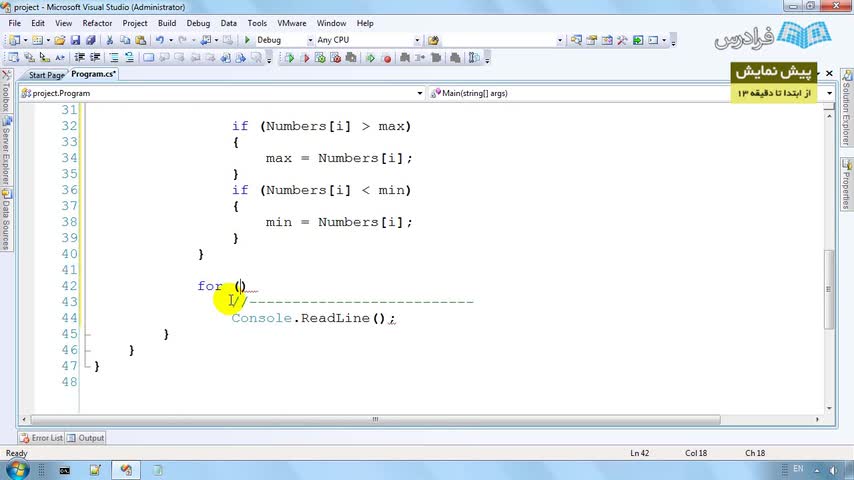854x480 pixels.
Task: Expand the Solution Explorer side tab
Action: tap(846, 108)
